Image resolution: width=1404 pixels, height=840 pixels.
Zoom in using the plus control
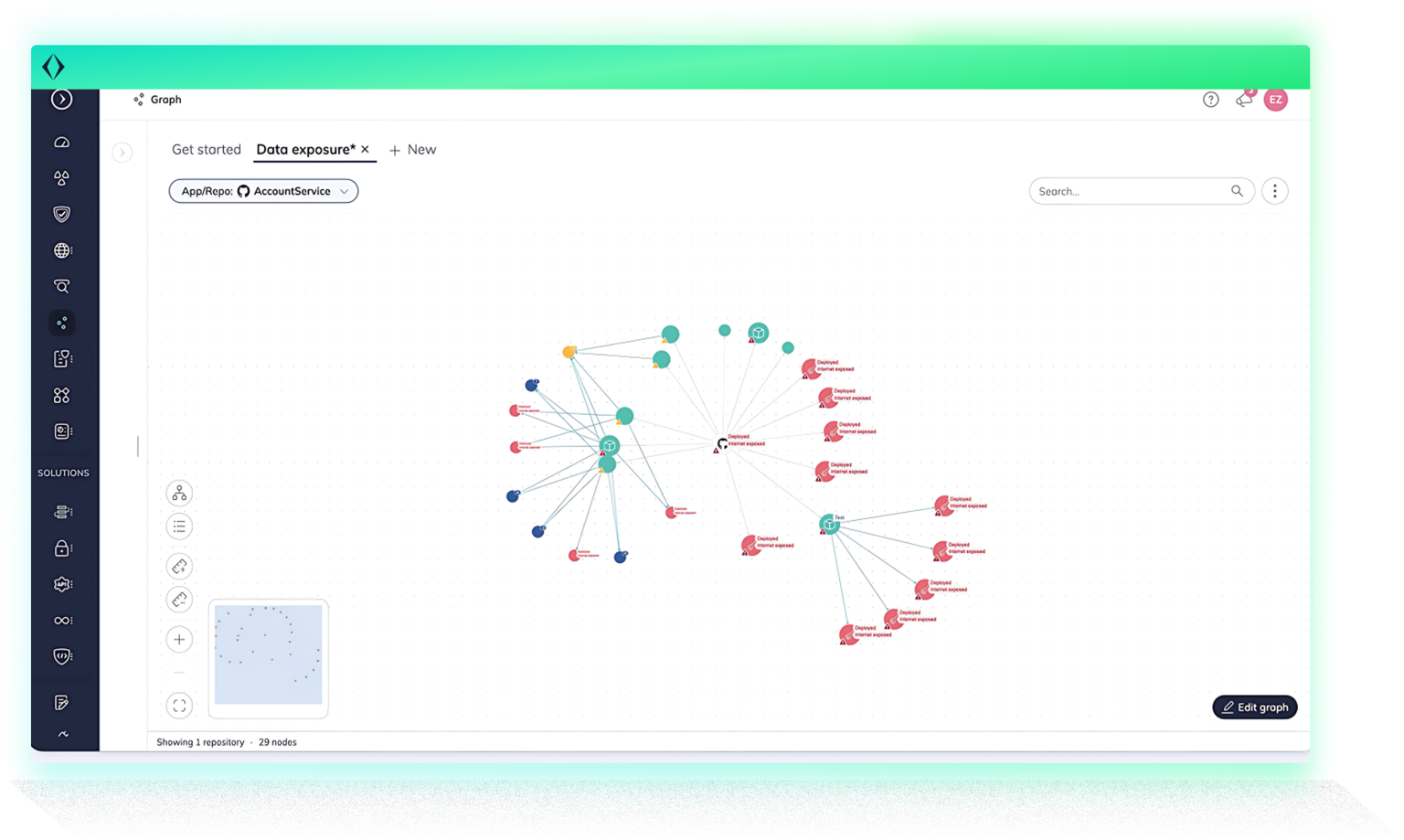(x=179, y=639)
